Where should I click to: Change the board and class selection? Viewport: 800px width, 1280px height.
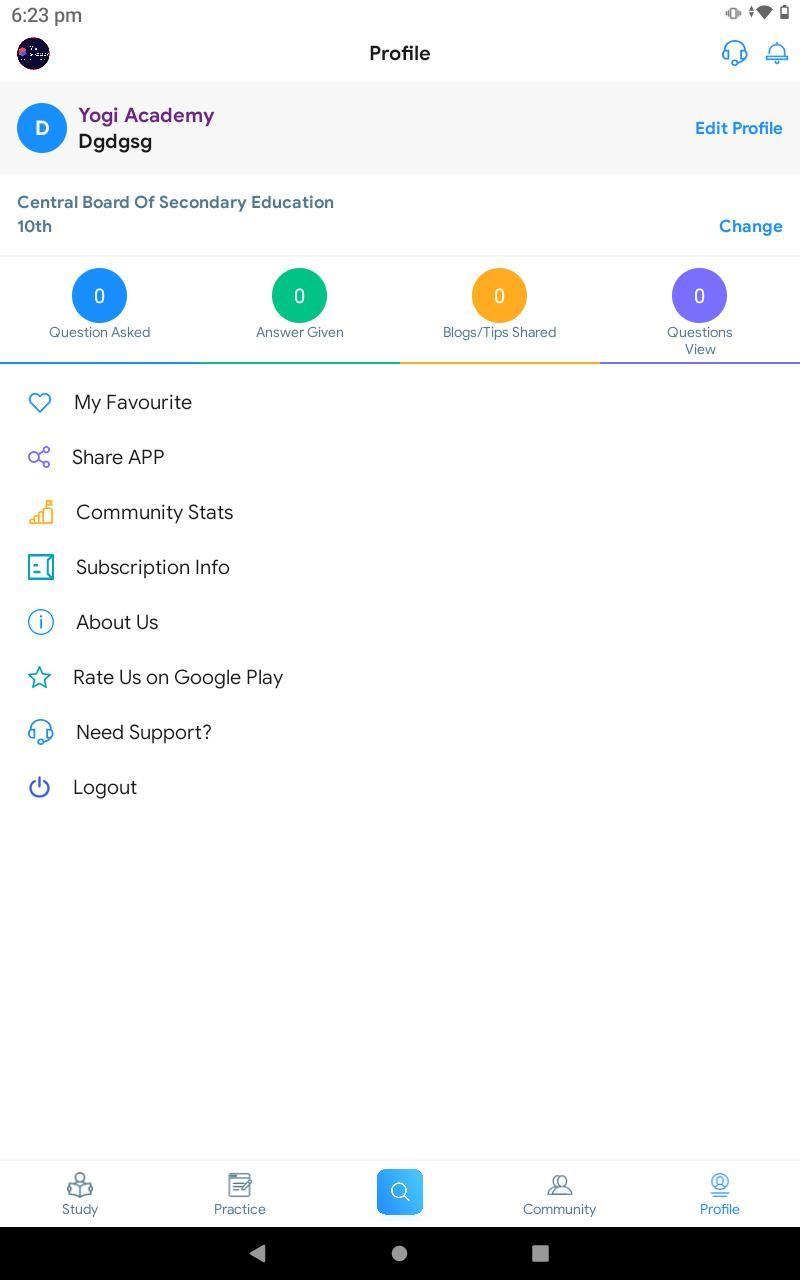click(x=751, y=226)
